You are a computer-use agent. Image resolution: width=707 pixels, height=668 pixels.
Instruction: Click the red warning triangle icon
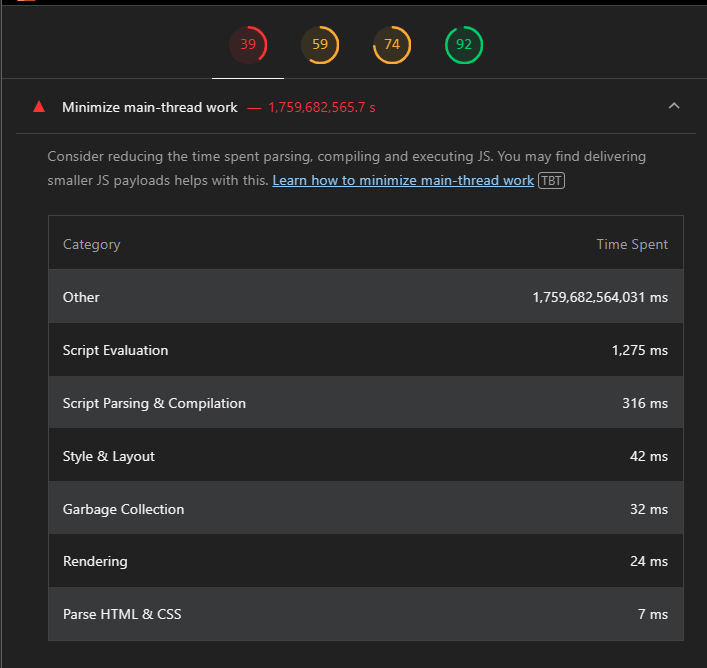click(39, 107)
